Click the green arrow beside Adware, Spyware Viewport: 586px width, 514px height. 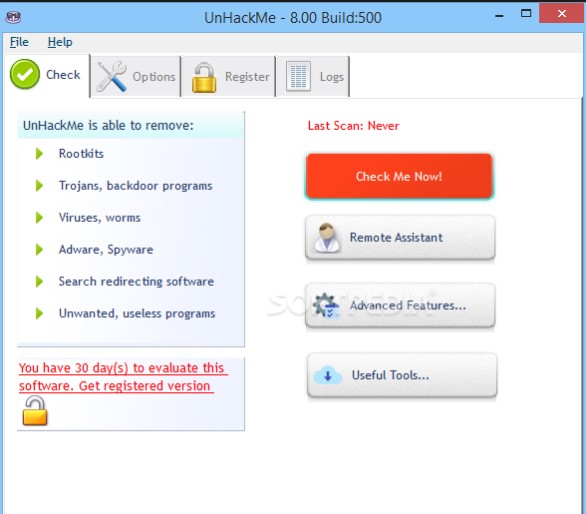coord(39,249)
